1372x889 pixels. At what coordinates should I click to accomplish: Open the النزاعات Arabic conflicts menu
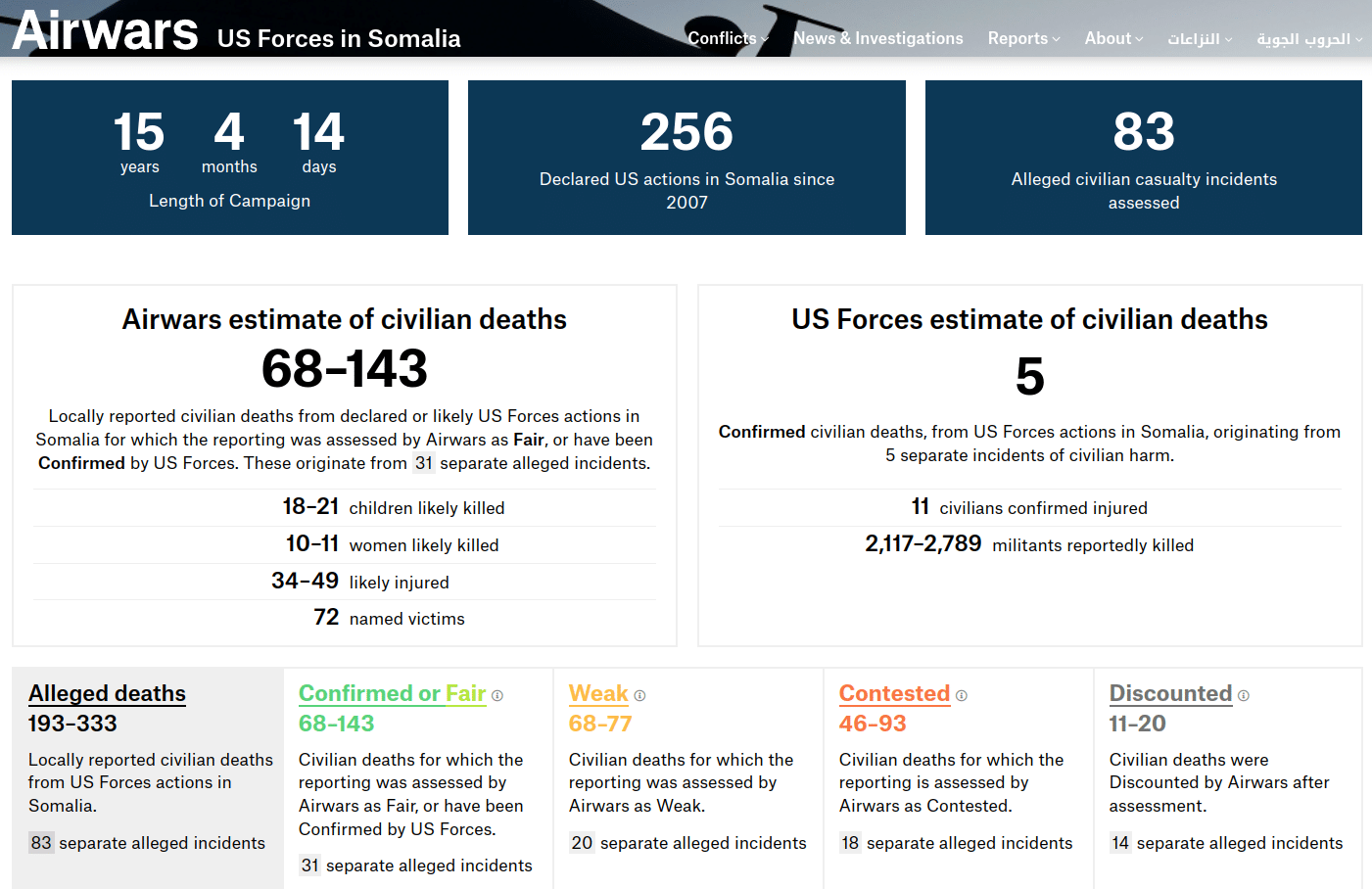pos(1199,39)
